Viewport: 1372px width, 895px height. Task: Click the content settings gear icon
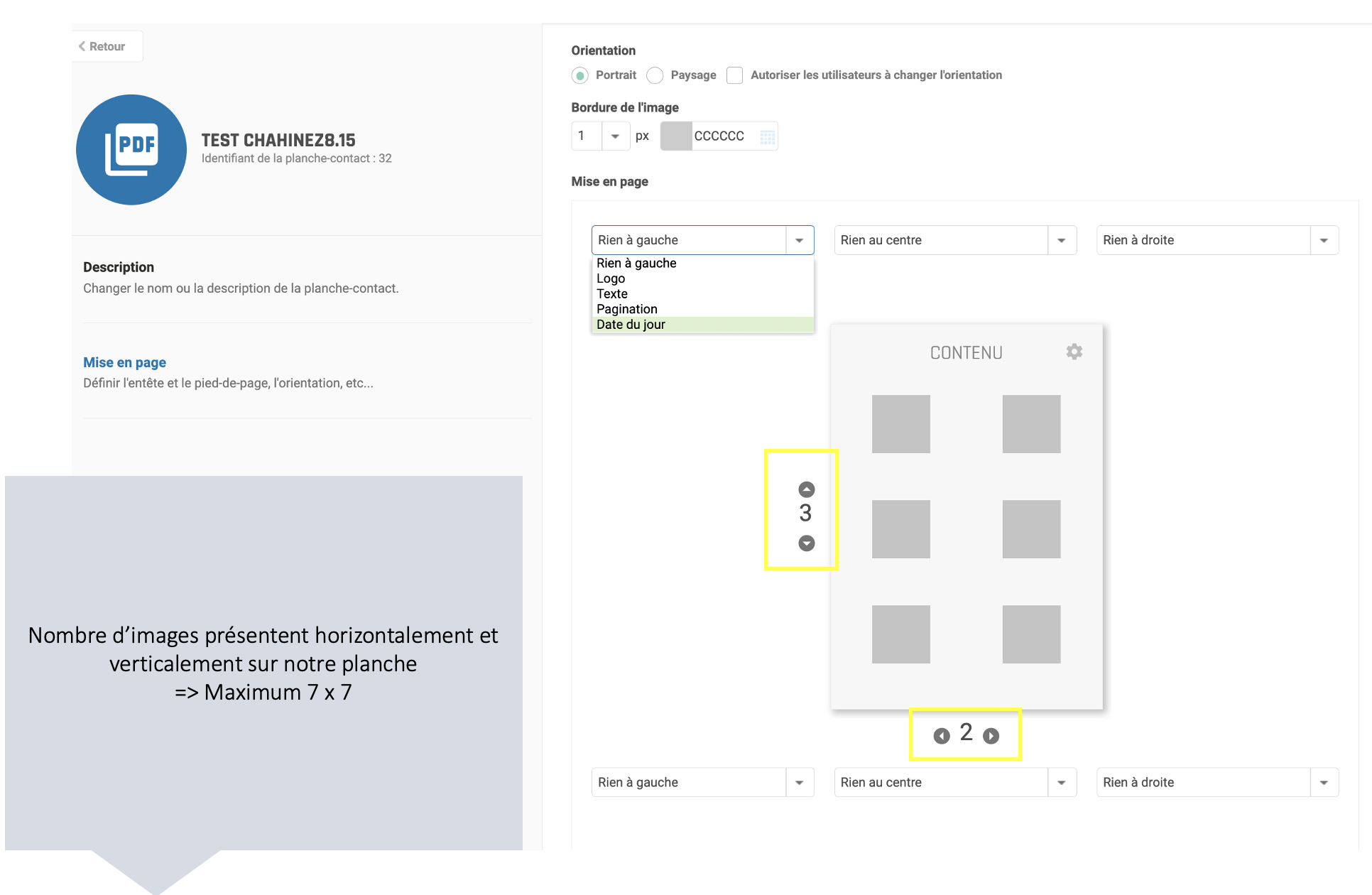[1074, 352]
